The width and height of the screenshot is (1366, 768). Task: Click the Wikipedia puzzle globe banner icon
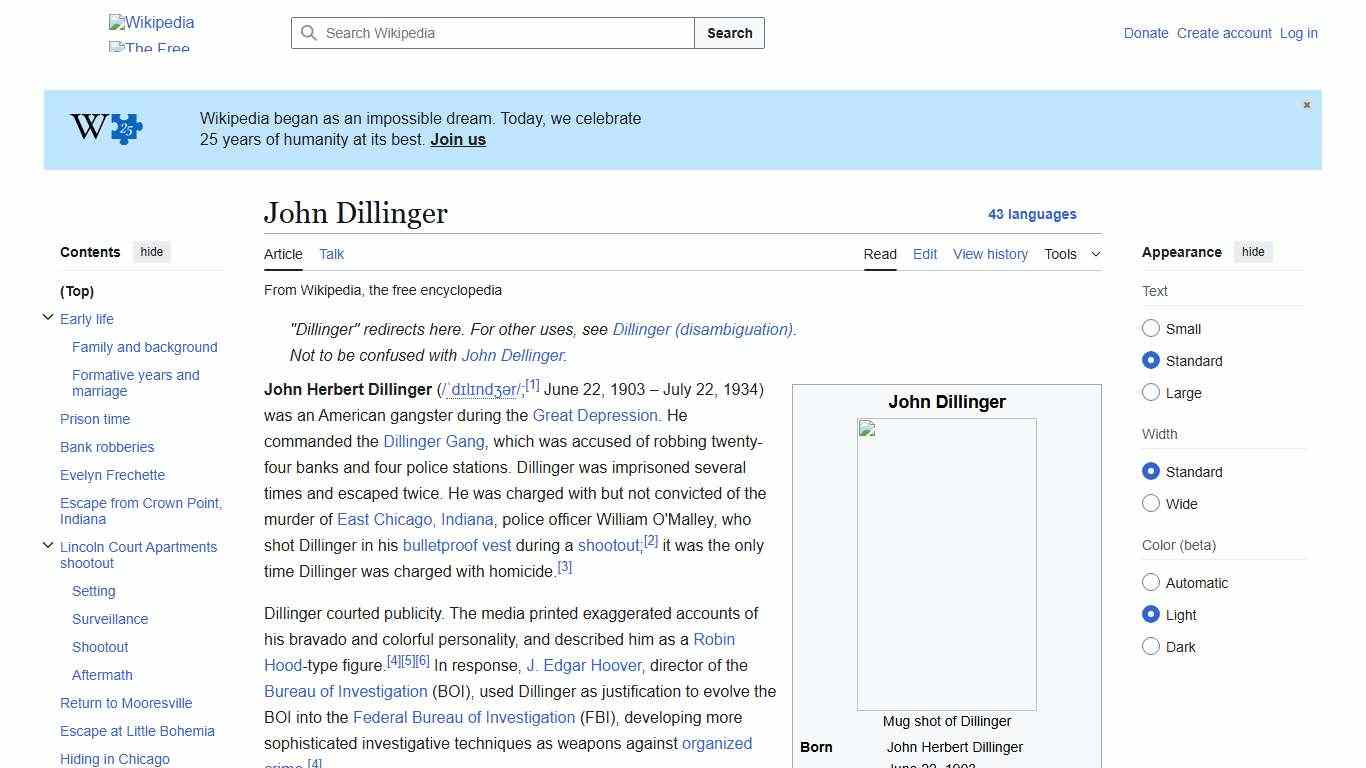[101, 128]
